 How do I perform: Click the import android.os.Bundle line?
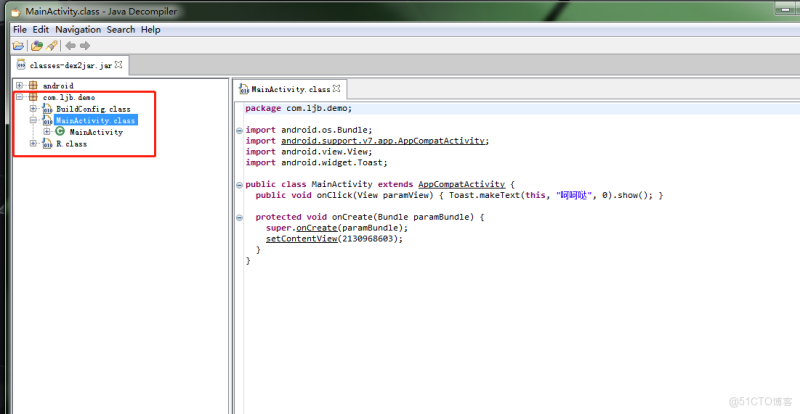pos(309,130)
